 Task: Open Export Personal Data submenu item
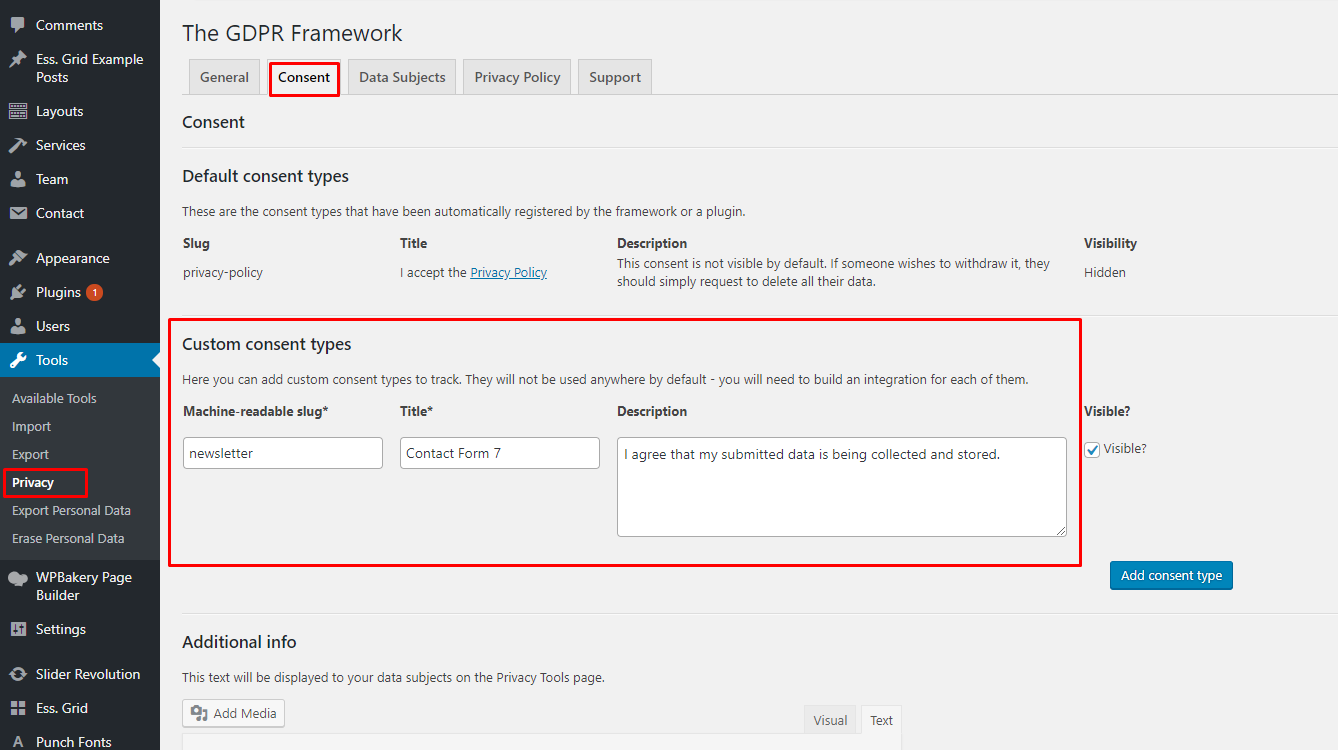pos(71,510)
